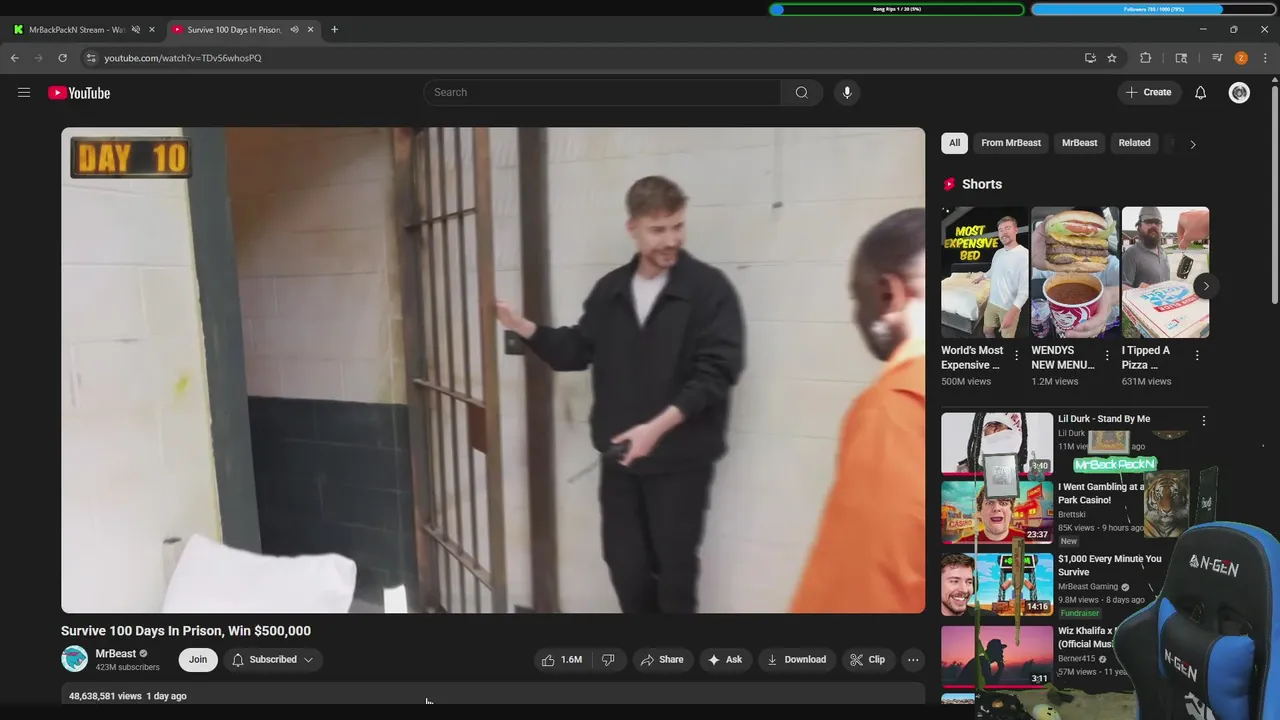Open a new browser tab
Screen dimensions: 1280x720
point(334,30)
